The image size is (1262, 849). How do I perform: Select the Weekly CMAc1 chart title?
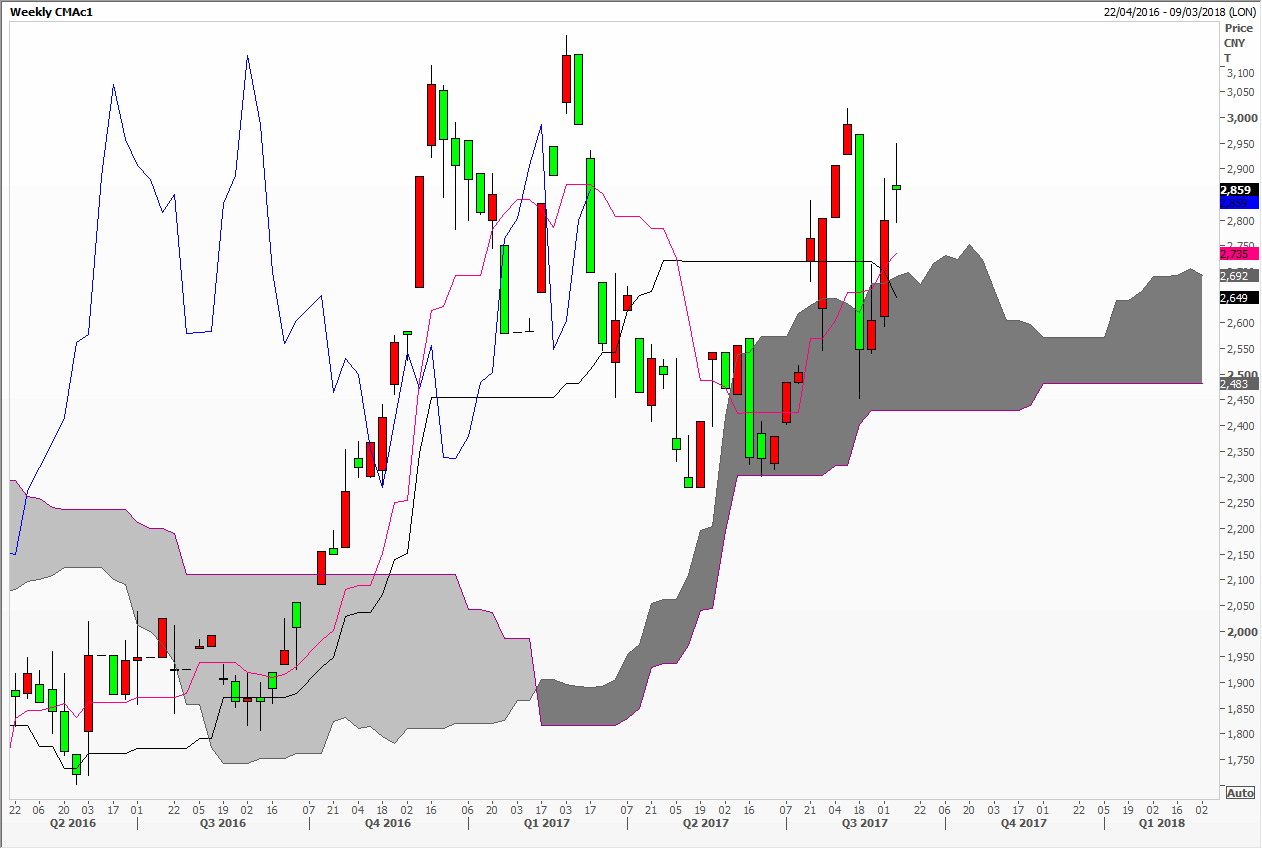pos(52,12)
